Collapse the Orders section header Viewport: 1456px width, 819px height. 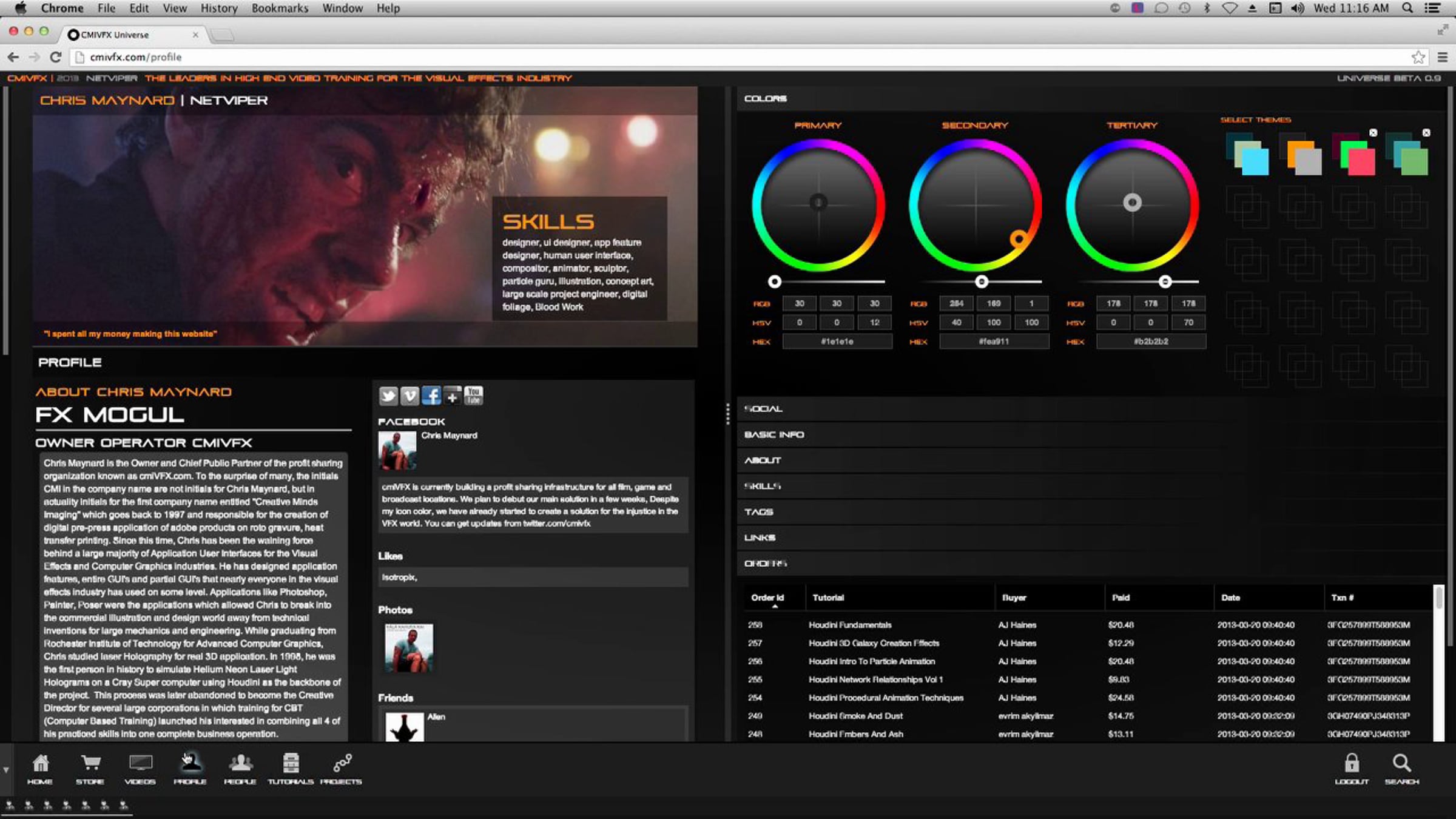click(x=1091, y=564)
